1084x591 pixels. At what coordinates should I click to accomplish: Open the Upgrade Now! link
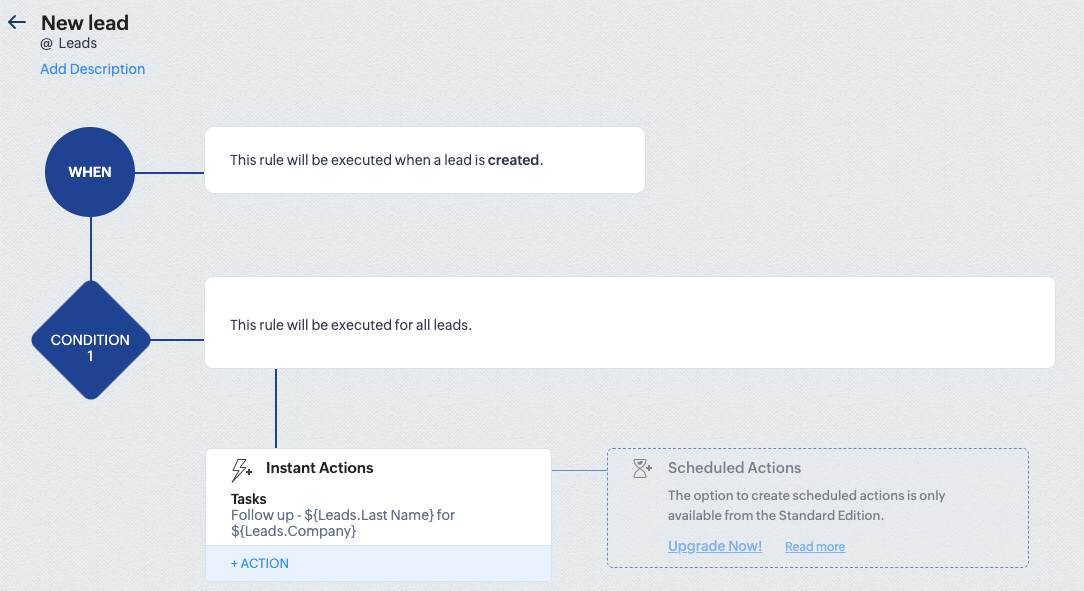(714, 546)
